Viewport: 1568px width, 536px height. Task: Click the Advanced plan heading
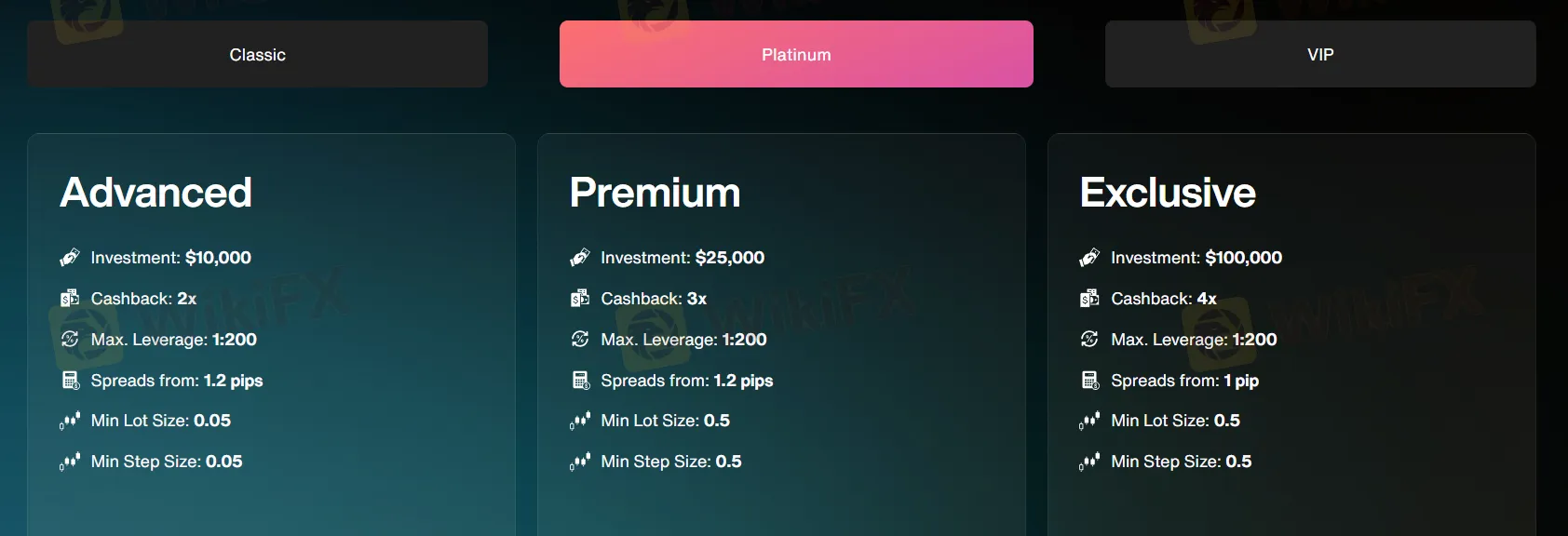(155, 193)
